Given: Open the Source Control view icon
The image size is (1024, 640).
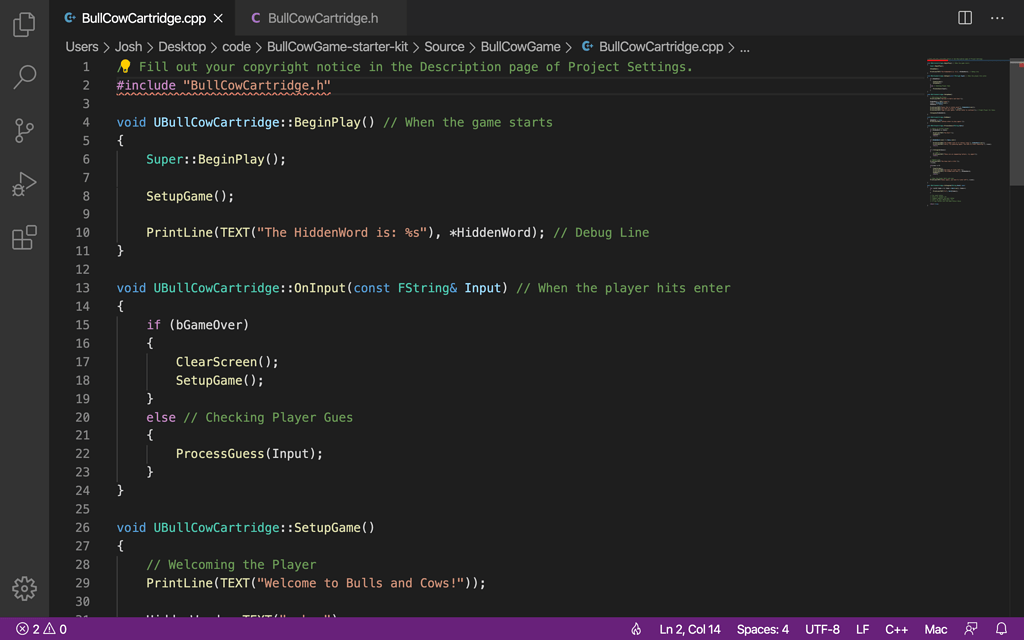Looking at the screenshot, I should pos(24,131).
